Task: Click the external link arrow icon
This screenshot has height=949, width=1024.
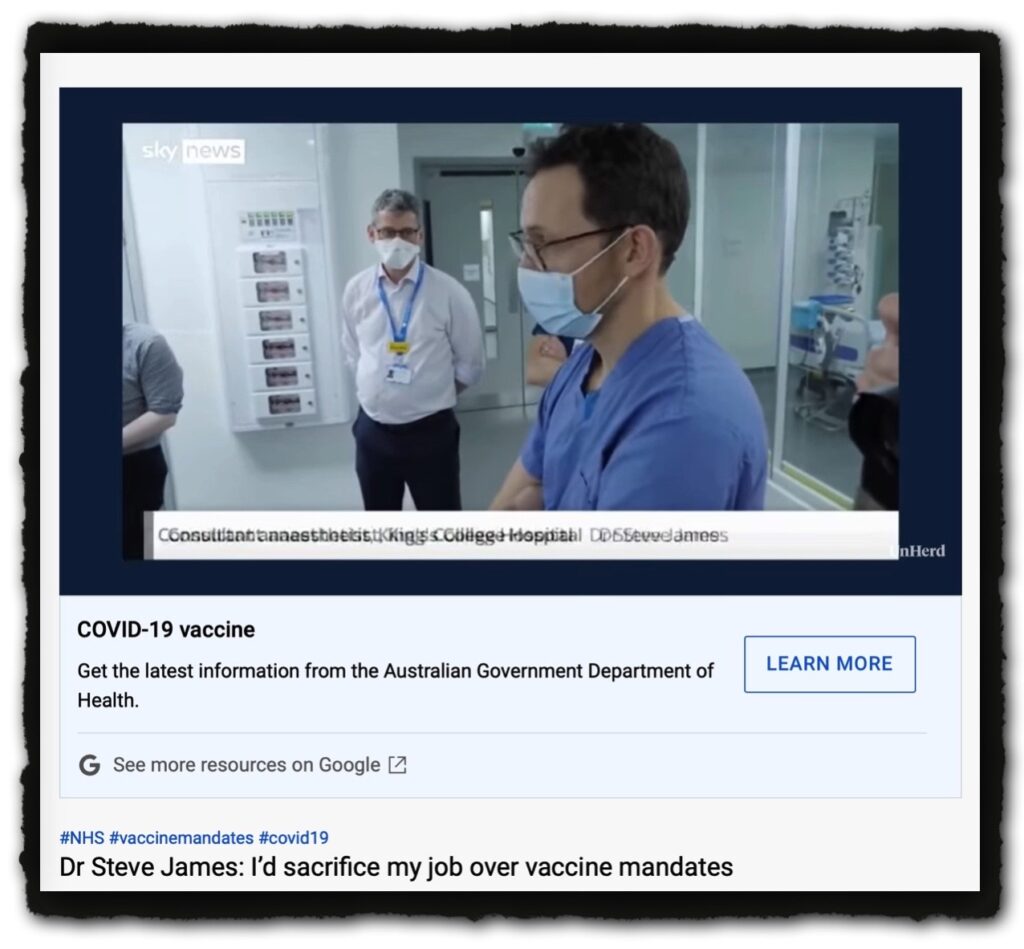Action: pyautogui.click(x=397, y=765)
